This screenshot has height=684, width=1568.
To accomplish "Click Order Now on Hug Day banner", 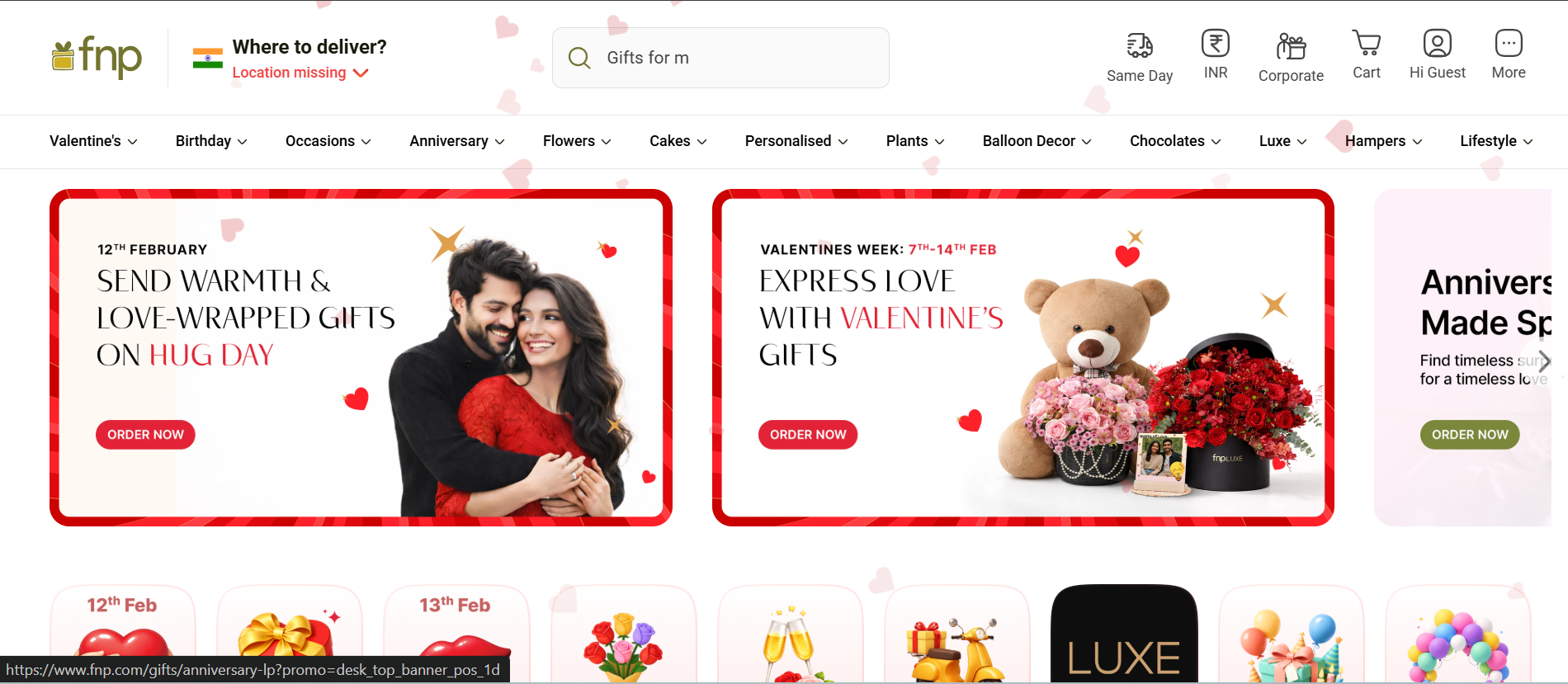I will [x=145, y=435].
